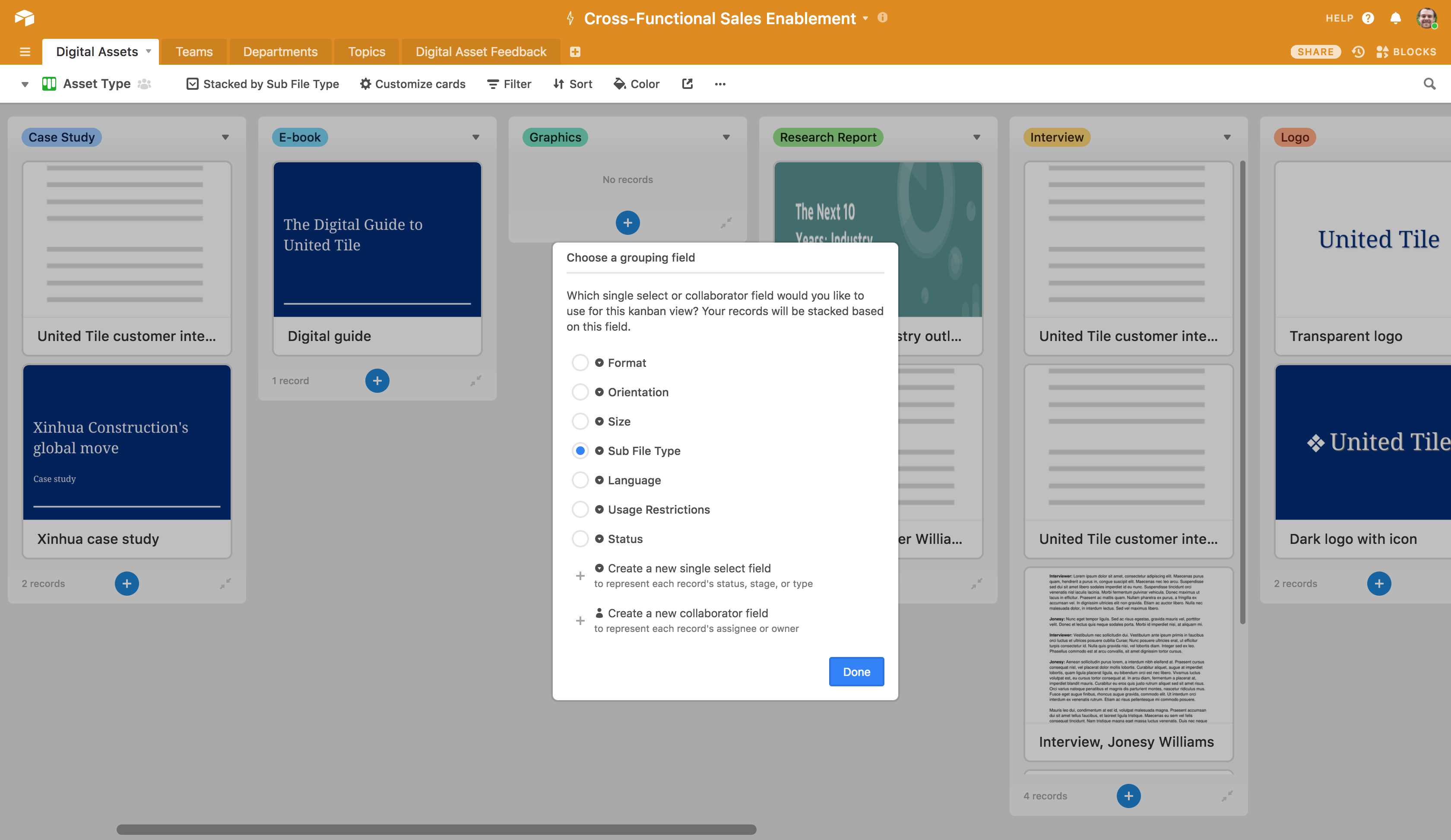Screen dimensions: 1451x840
Task: Open revision history clock icon
Action: 1358,52
